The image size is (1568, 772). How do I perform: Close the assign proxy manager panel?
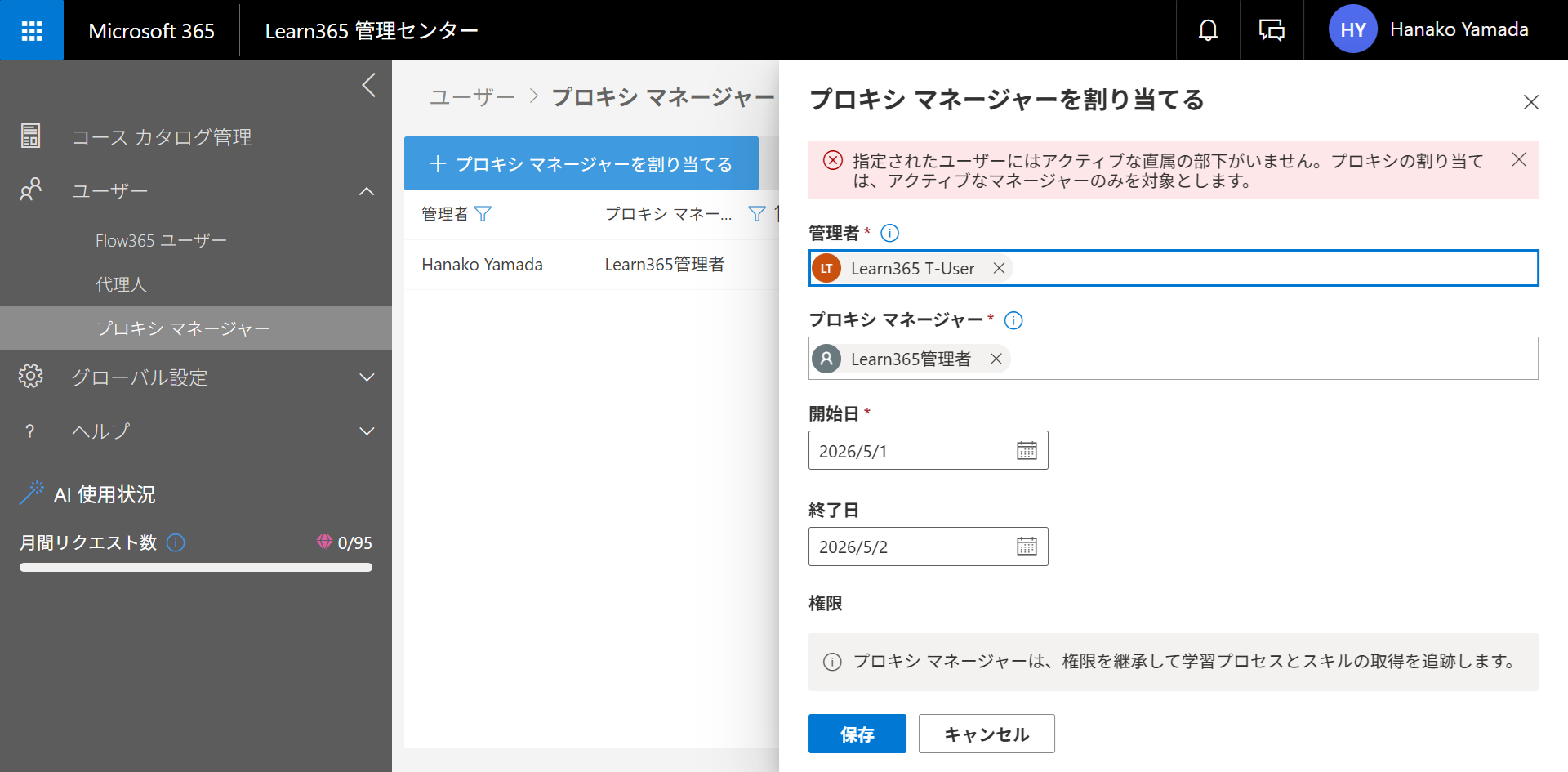(1531, 102)
